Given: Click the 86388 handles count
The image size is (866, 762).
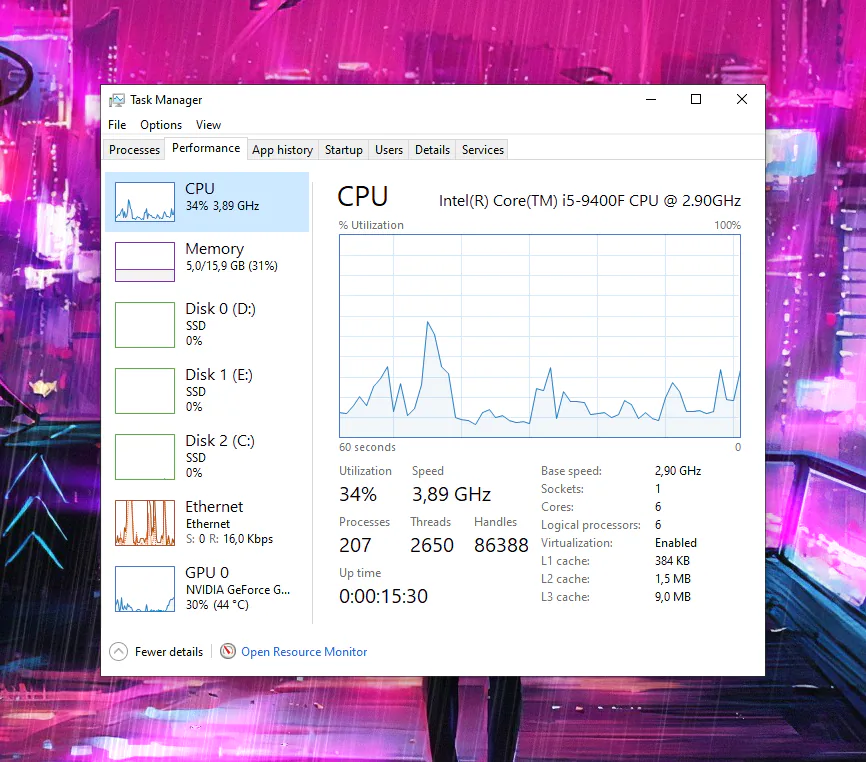Looking at the screenshot, I should (x=501, y=545).
